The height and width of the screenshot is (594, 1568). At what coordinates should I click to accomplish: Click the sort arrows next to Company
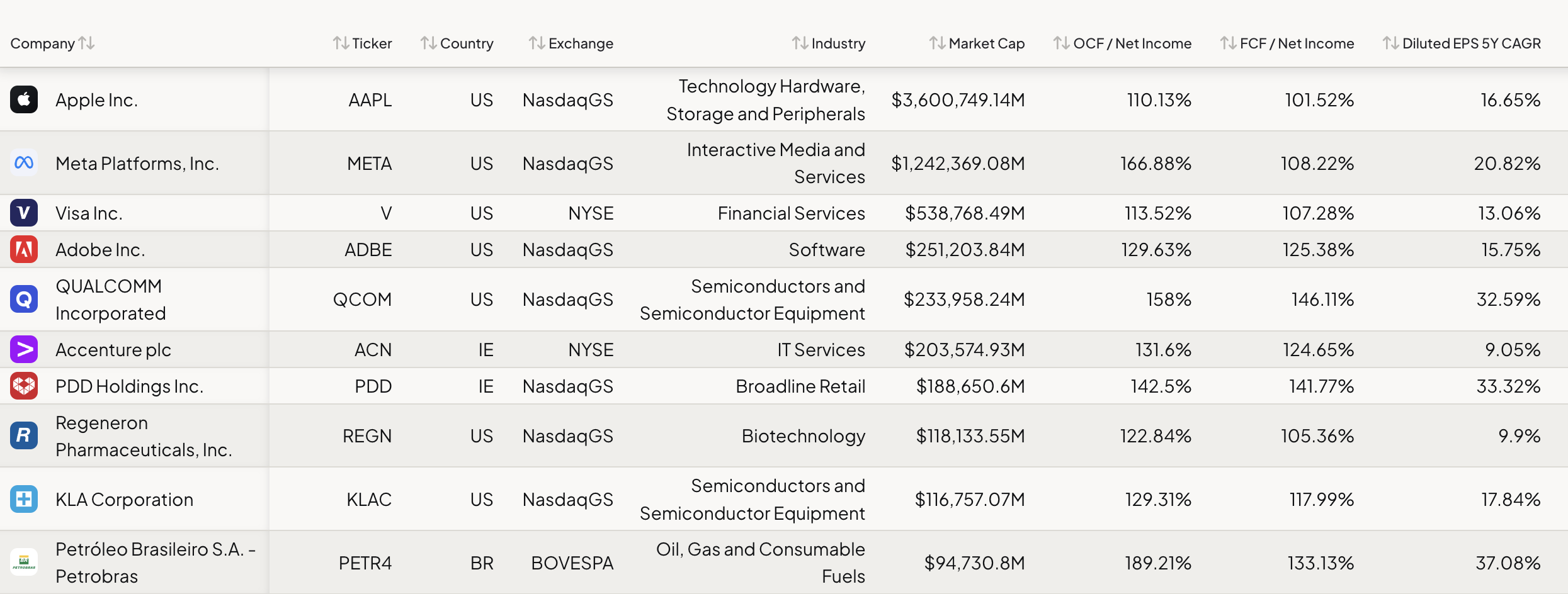86,43
